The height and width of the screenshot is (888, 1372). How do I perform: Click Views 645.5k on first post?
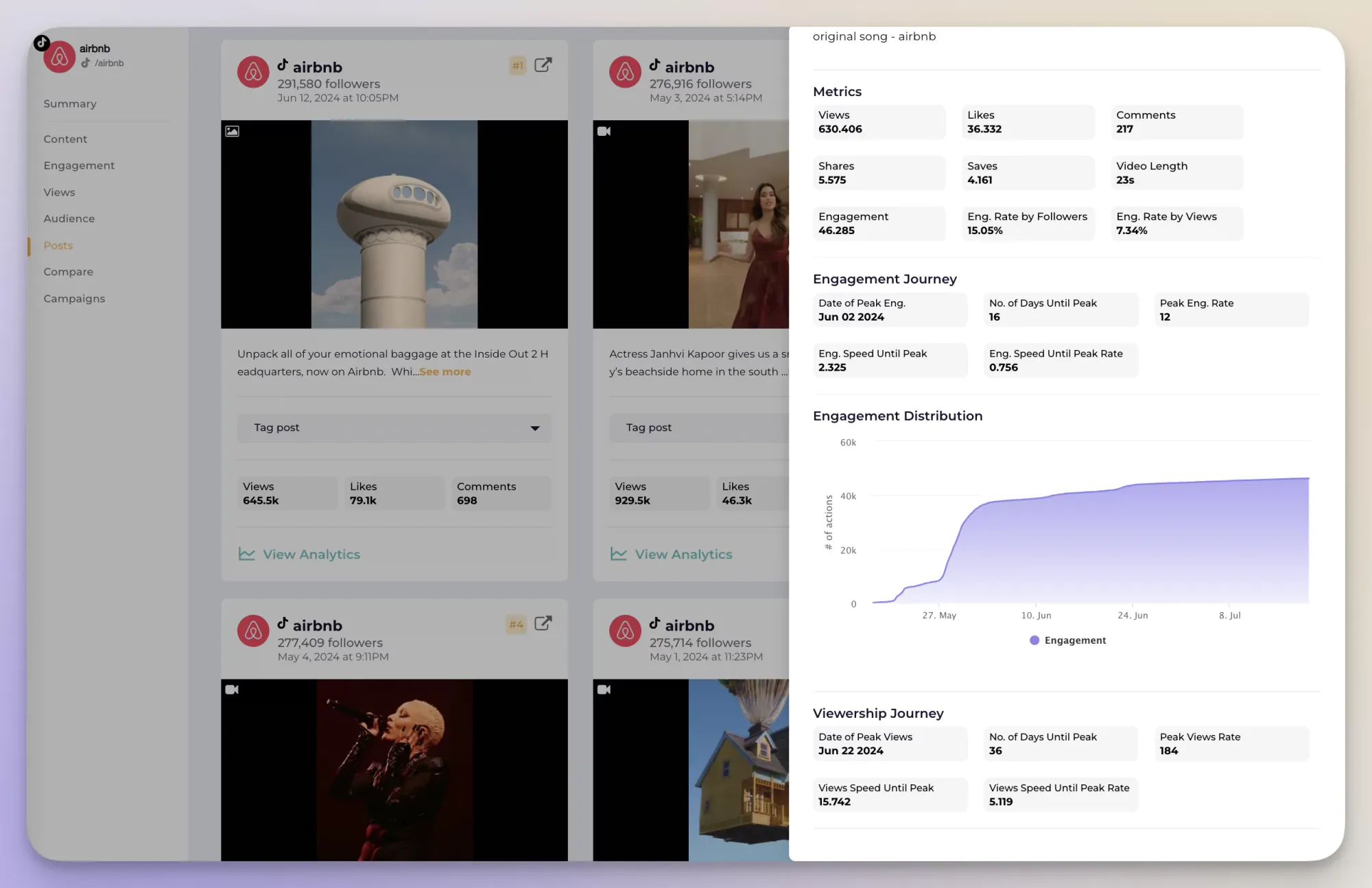point(287,493)
